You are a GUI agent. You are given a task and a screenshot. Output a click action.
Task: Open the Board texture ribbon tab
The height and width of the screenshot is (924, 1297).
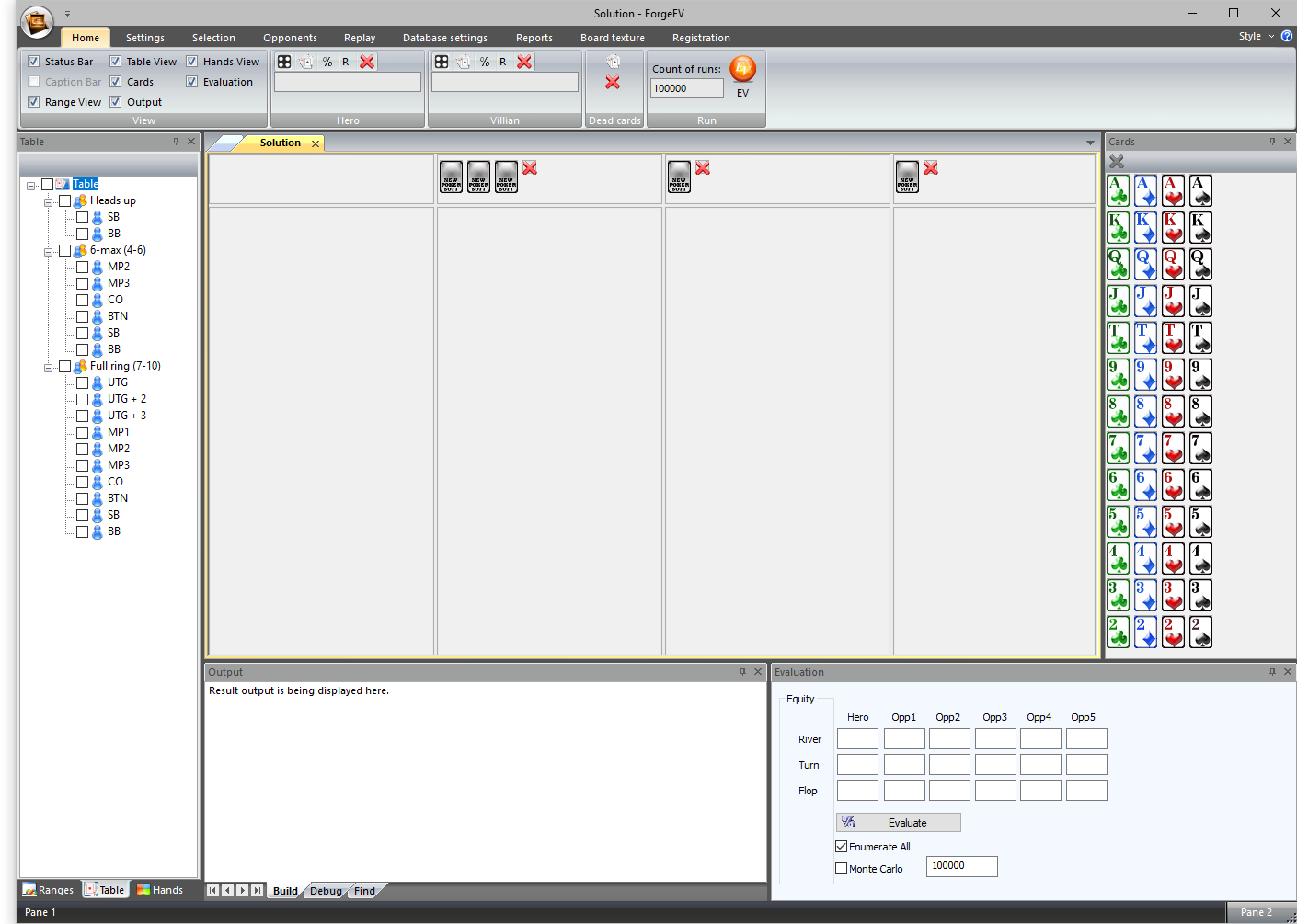[612, 38]
